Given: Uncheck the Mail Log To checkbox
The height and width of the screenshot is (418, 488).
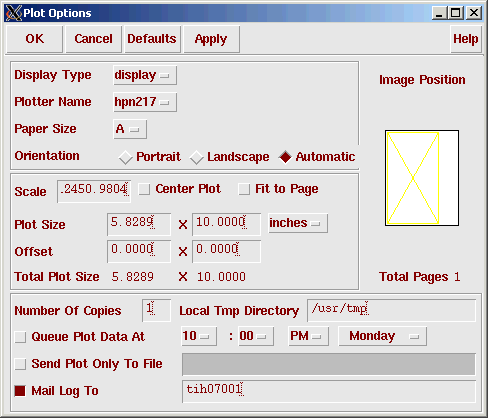Looking at the screenshot, I should pos(20,391).
